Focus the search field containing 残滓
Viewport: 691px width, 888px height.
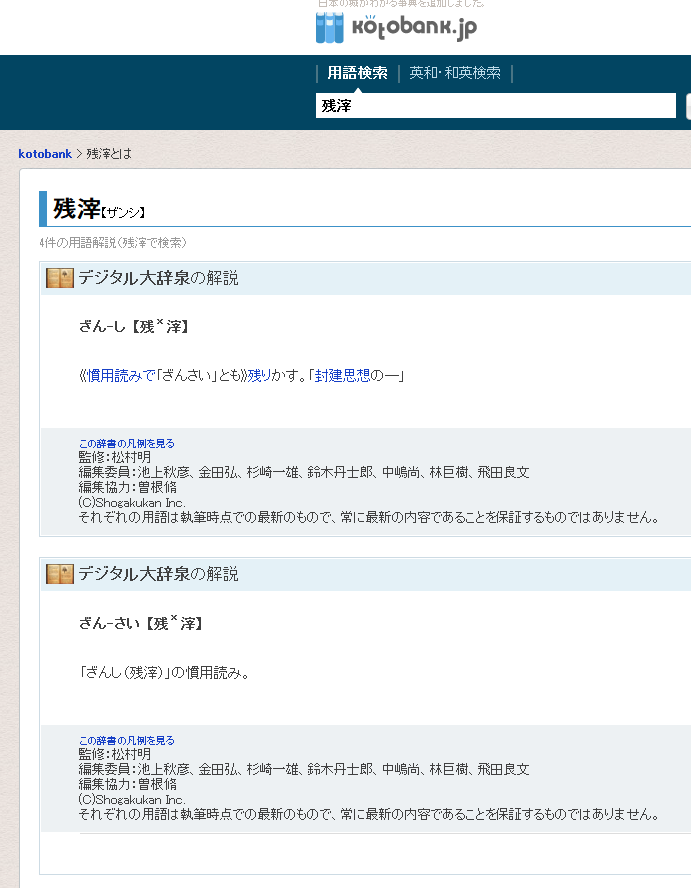pos(495,105)
